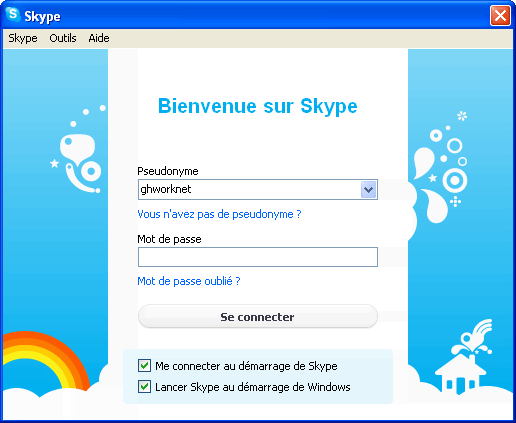Close the Skype window with red X
This screenshot has width=516, height=423.
click(x=500, y=15)
